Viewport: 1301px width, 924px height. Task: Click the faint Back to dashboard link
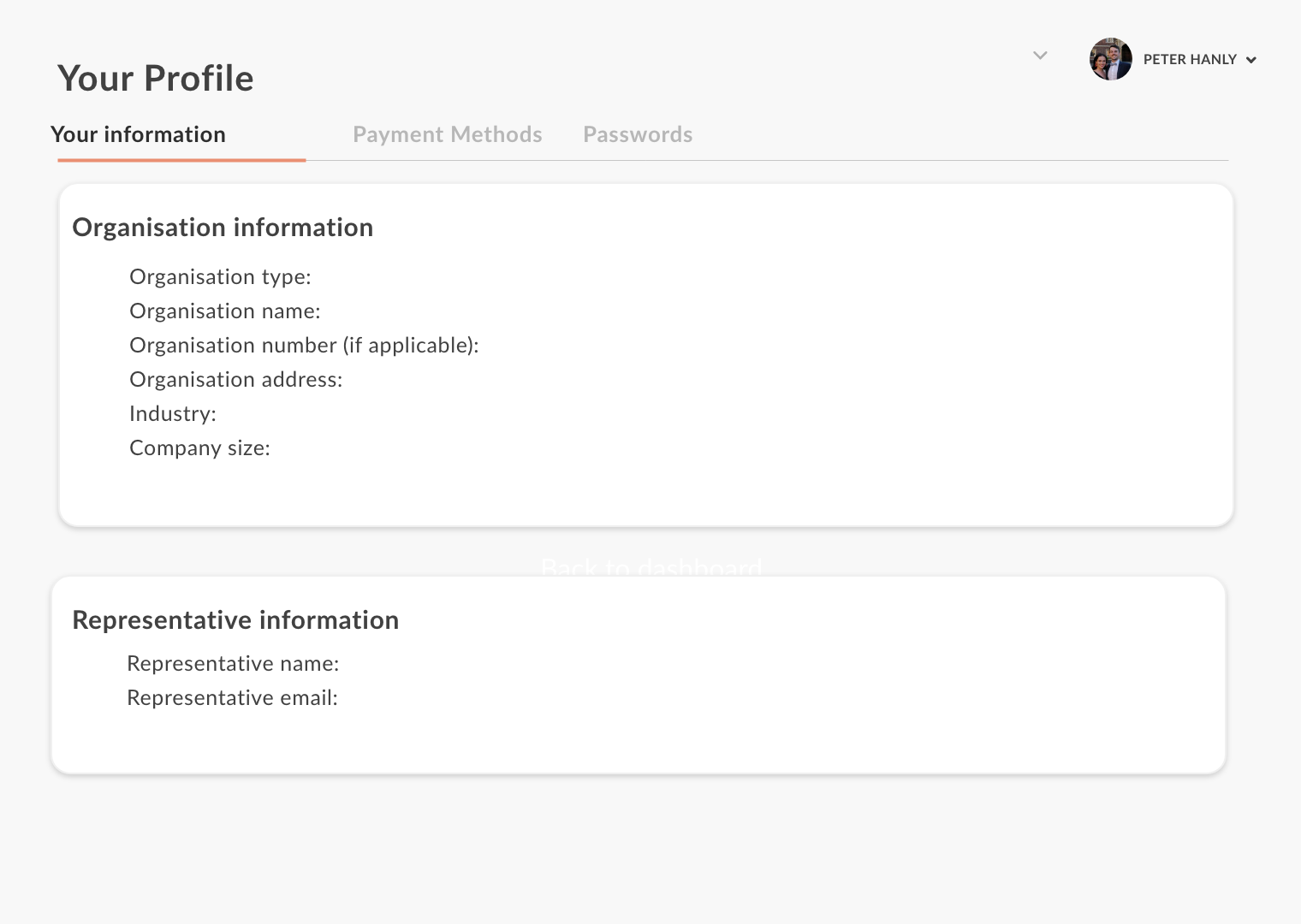point(651,566)
